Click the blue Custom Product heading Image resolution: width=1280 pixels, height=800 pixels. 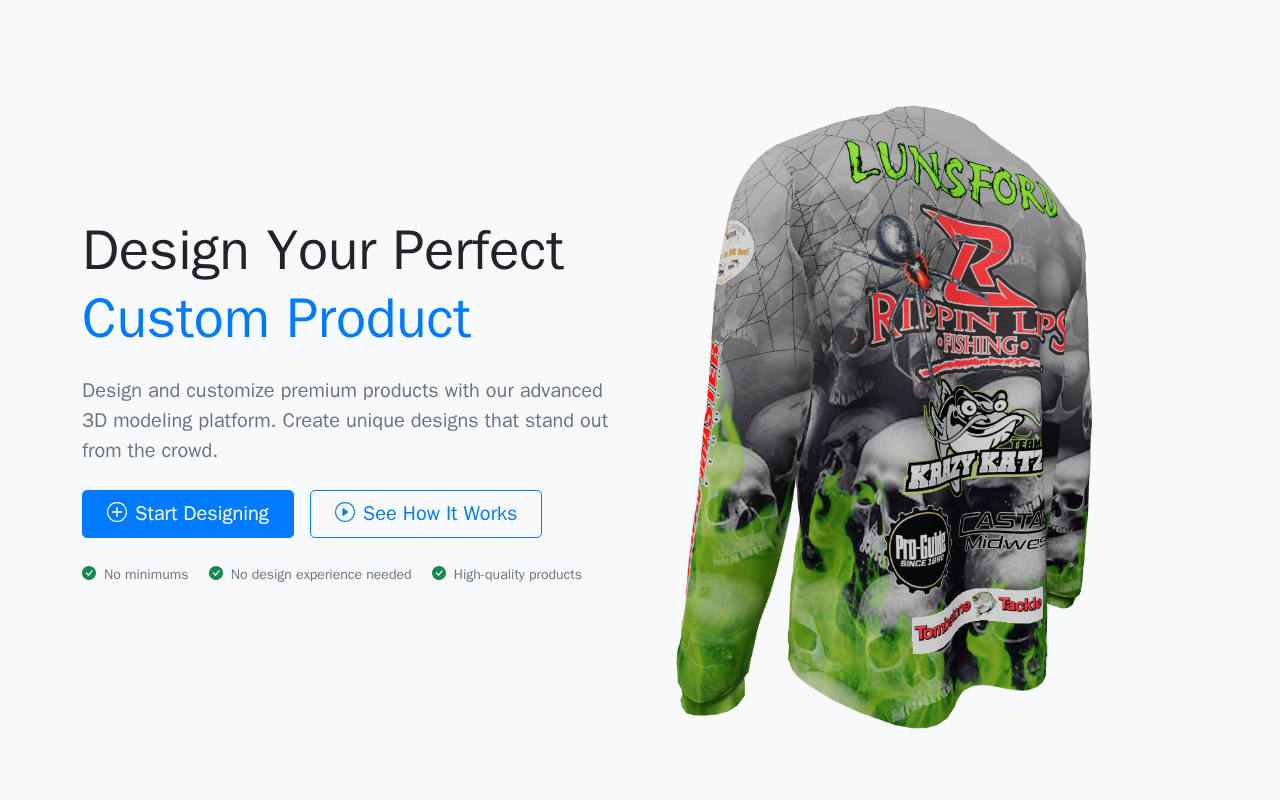277,318
